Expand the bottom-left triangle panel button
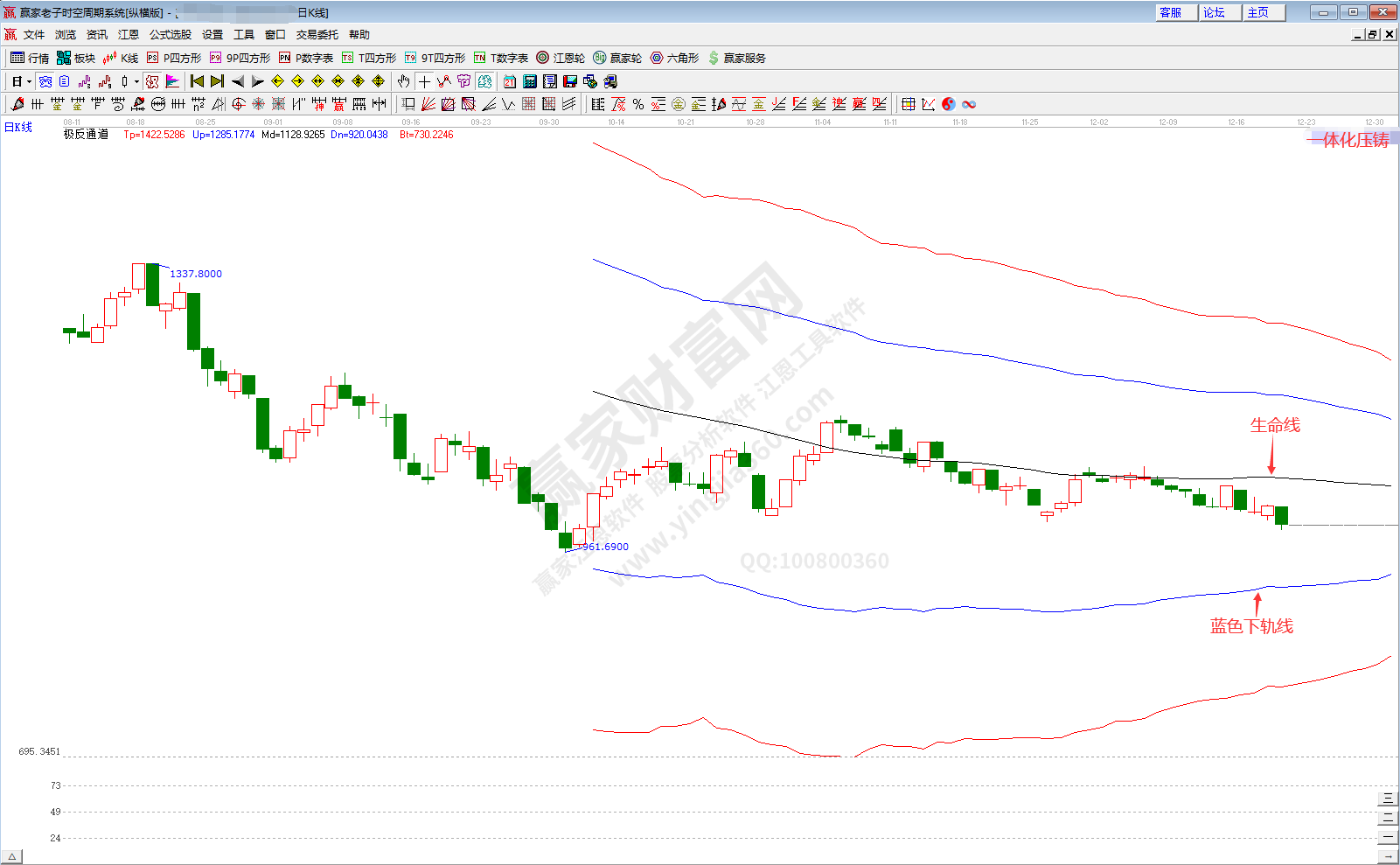The image size is (1400, 865). pos(11,856)
